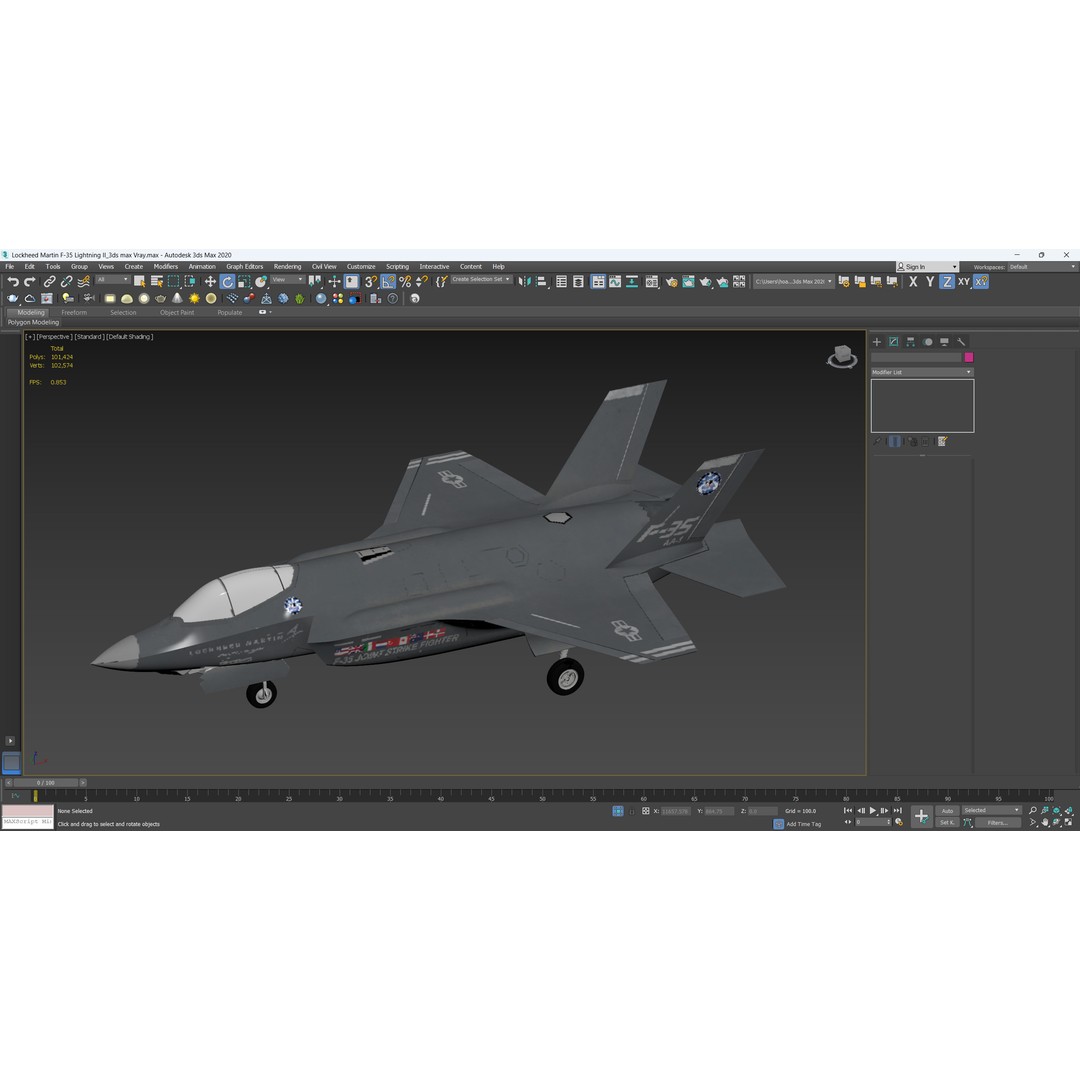Screen dimensions: 1080x1080
Task: Toggle Angle Snap
Action: (388, 282)
